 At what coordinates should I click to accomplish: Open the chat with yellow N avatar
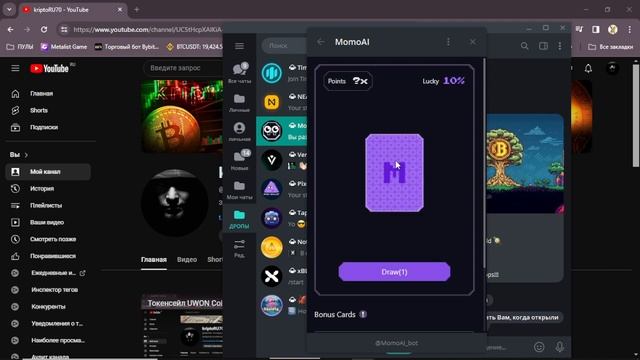[281, 102]
